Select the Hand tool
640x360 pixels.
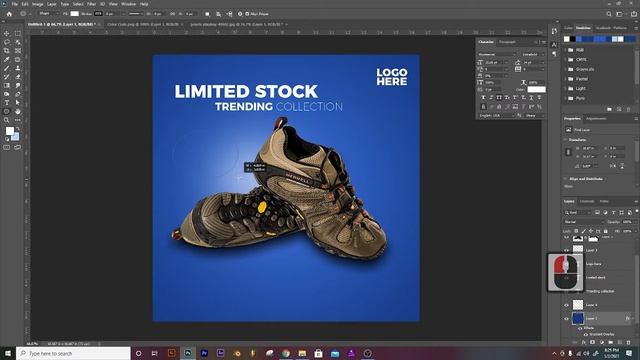tap(18, 111)
